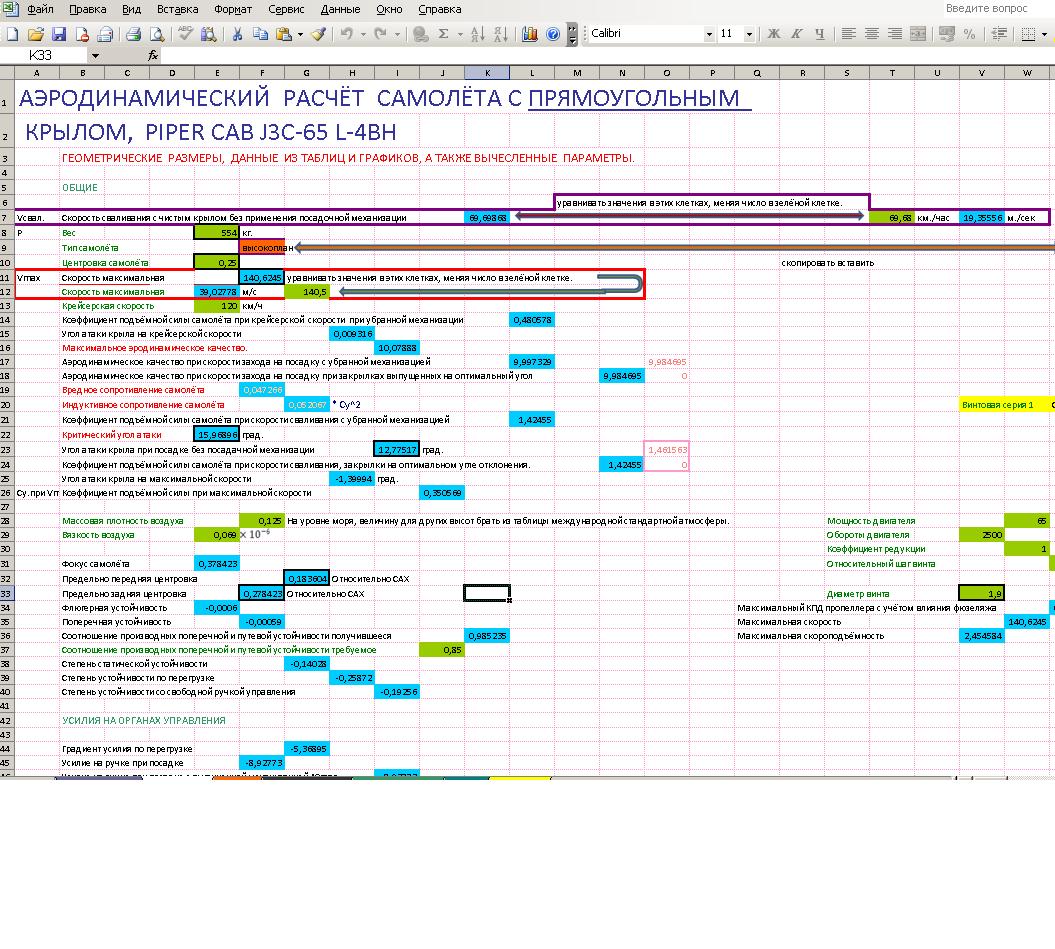The width and height of the screenshot is (1055, 949).
Task: Click the insert function fx button
Action: [x=153, y=56]
